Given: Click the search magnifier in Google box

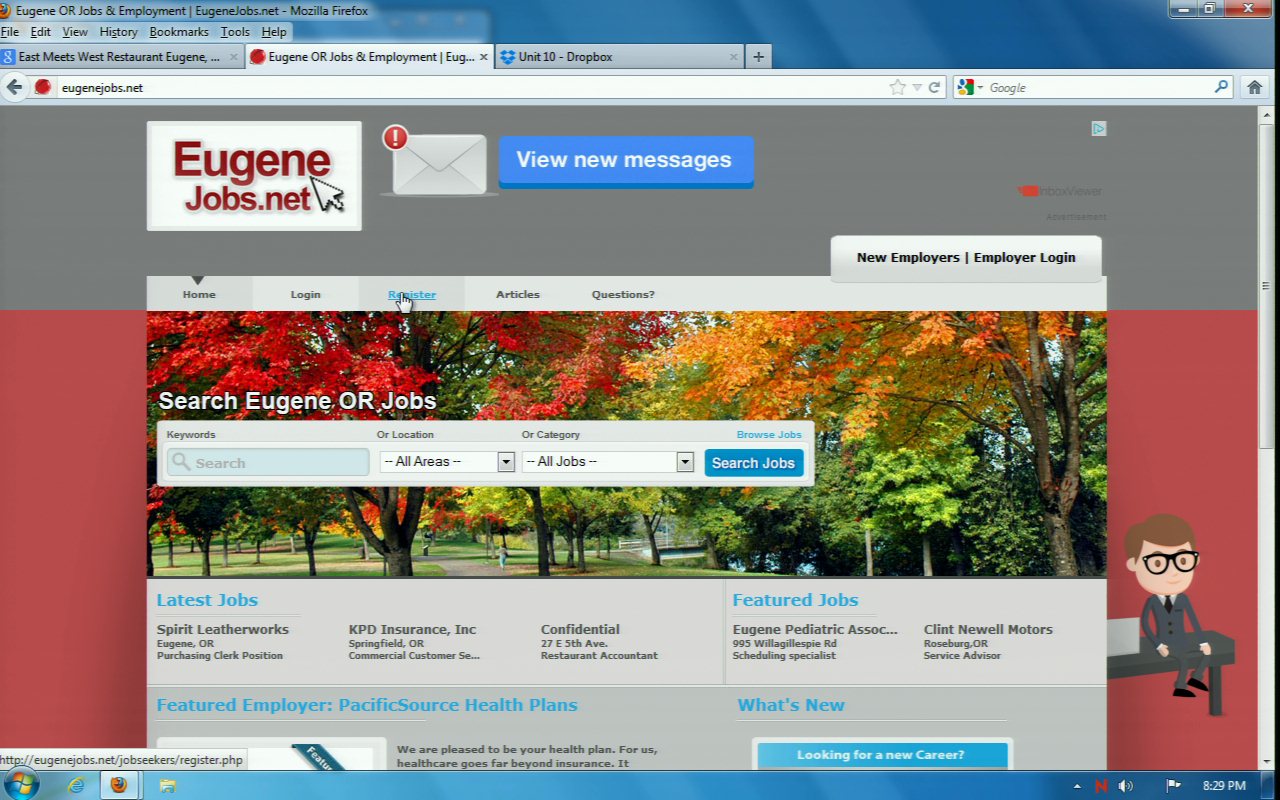Looking at the screenshot, I should click(1221, 87).
